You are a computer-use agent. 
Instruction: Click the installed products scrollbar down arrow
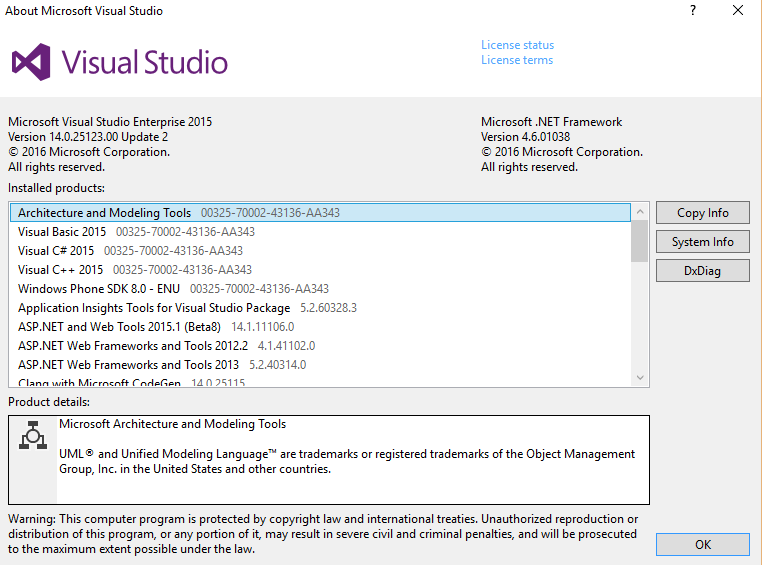(x=640, y=377)
